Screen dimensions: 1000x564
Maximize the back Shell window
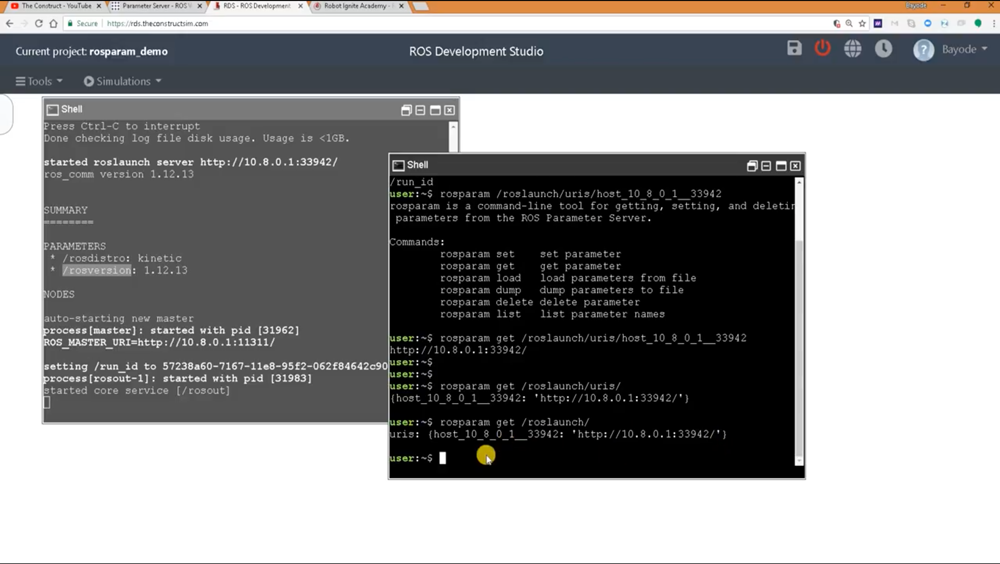[435, 110]
